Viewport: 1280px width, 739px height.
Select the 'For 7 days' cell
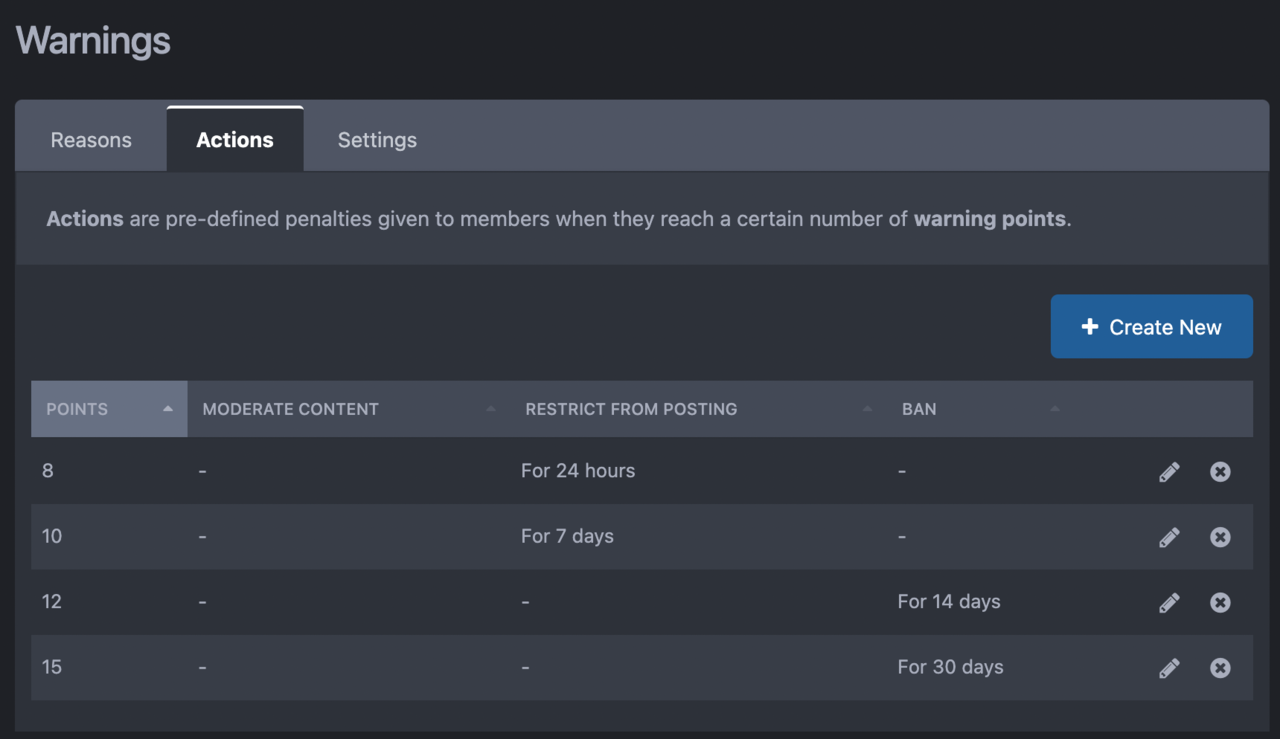567,536
